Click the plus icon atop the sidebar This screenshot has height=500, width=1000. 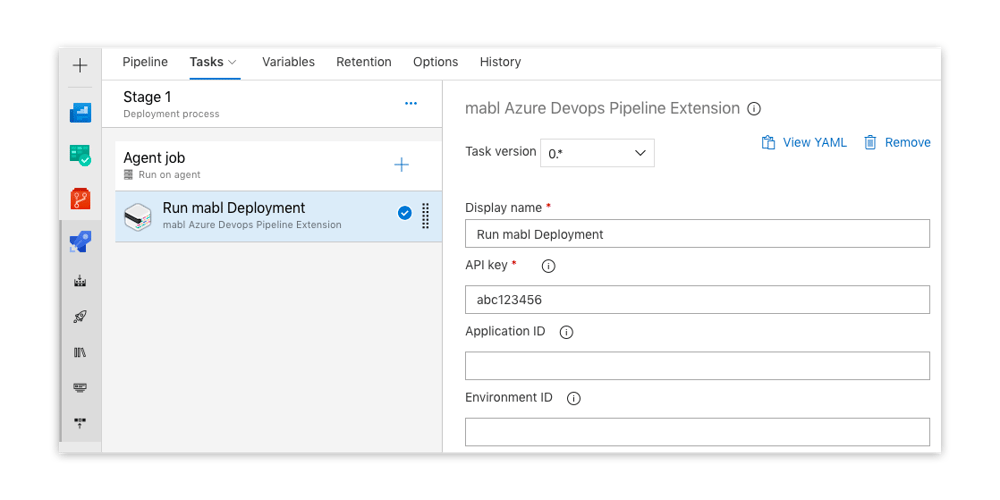pos(80,65)
